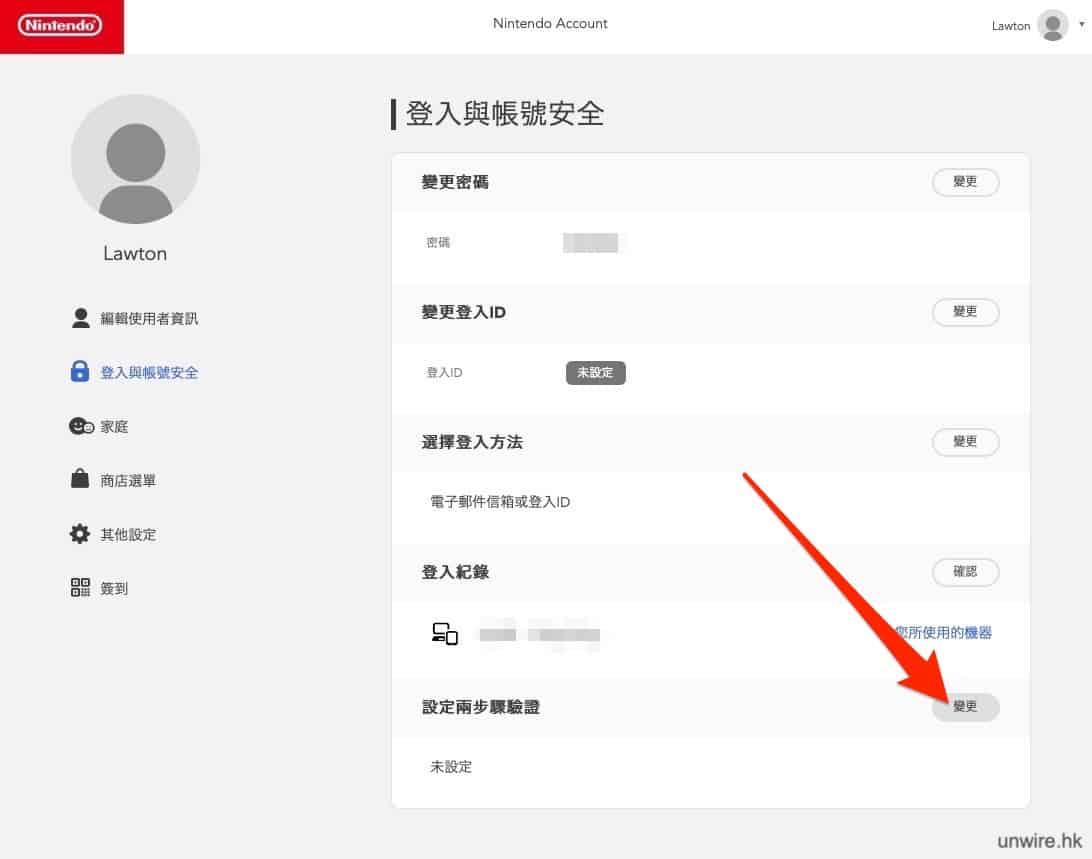Click the QR code icon for 簽到
This screenshot has height=859, width=1092.
pos(80,588)
